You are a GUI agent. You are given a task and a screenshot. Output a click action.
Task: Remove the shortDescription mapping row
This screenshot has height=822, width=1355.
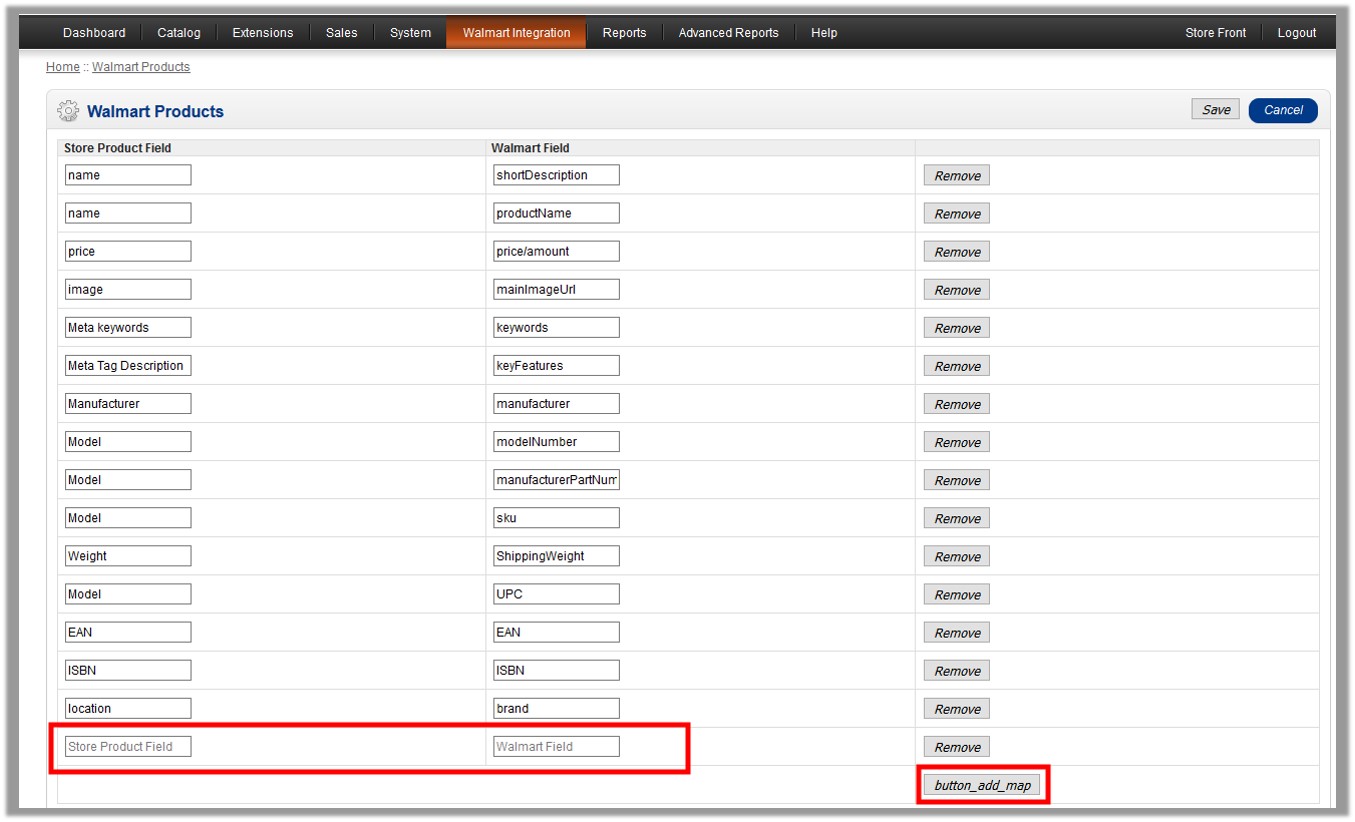pyautogui.click(x=957, y=176)
